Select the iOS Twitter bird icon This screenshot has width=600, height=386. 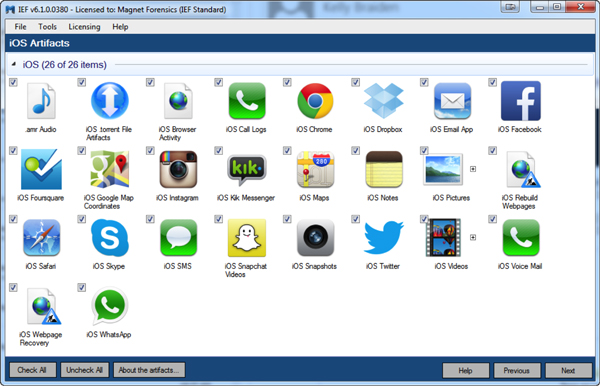coord(383,238)
